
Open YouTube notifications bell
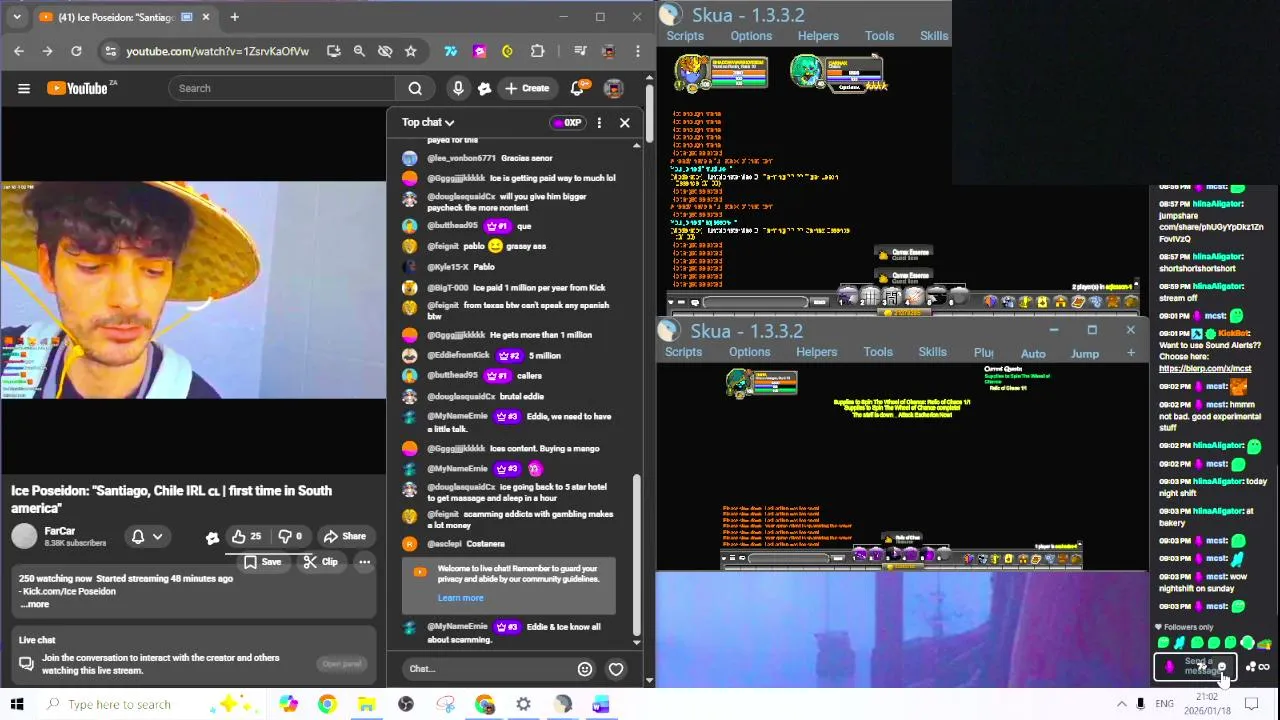[577, 88]
